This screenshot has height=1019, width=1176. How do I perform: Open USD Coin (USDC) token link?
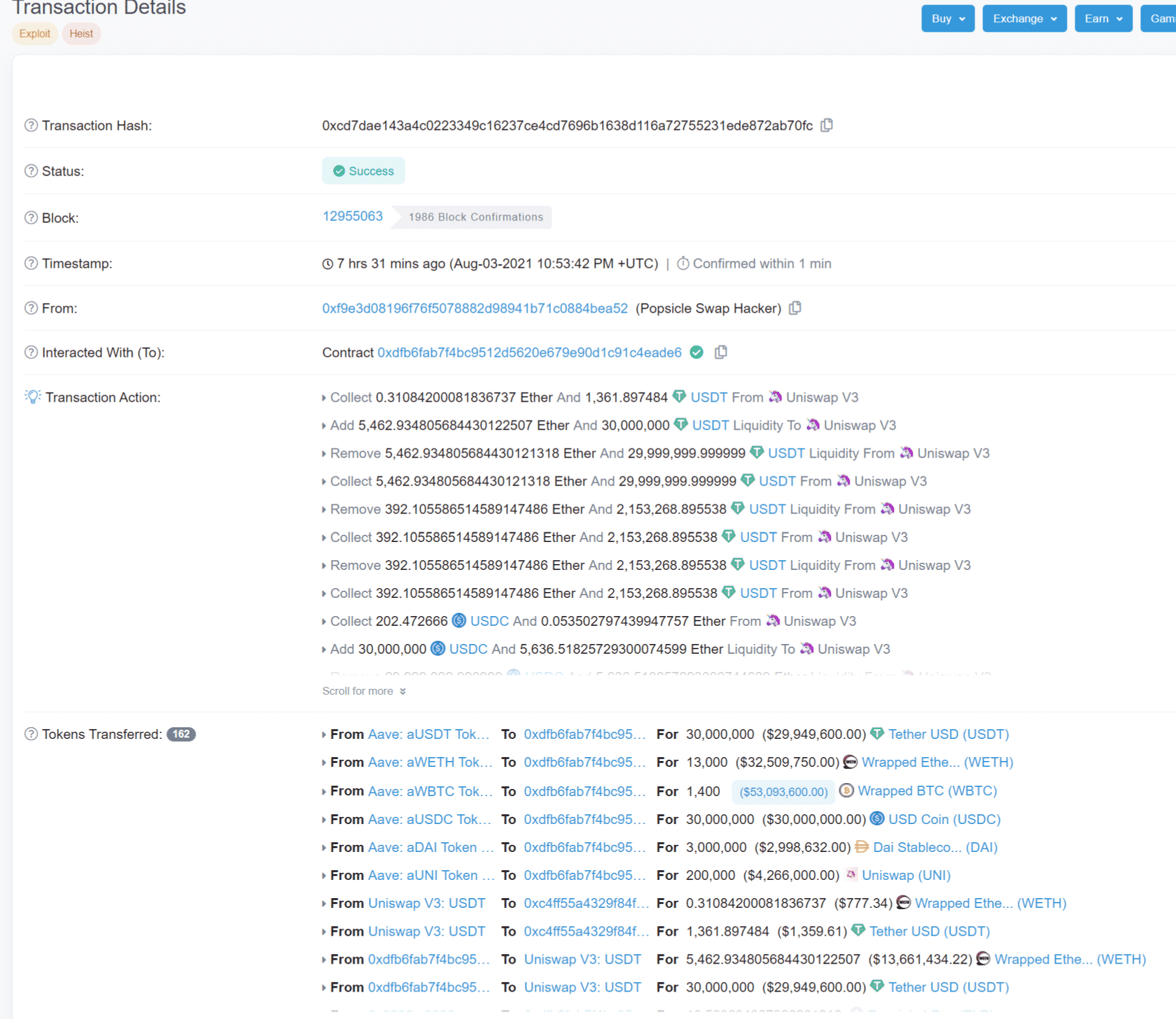944,819
